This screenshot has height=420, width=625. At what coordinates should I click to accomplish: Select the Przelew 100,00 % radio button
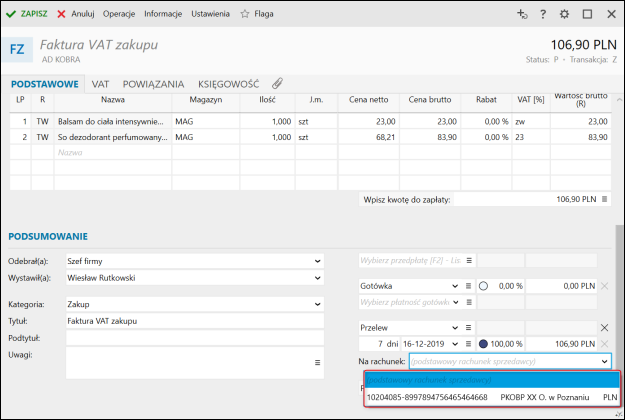coord(483,344)
